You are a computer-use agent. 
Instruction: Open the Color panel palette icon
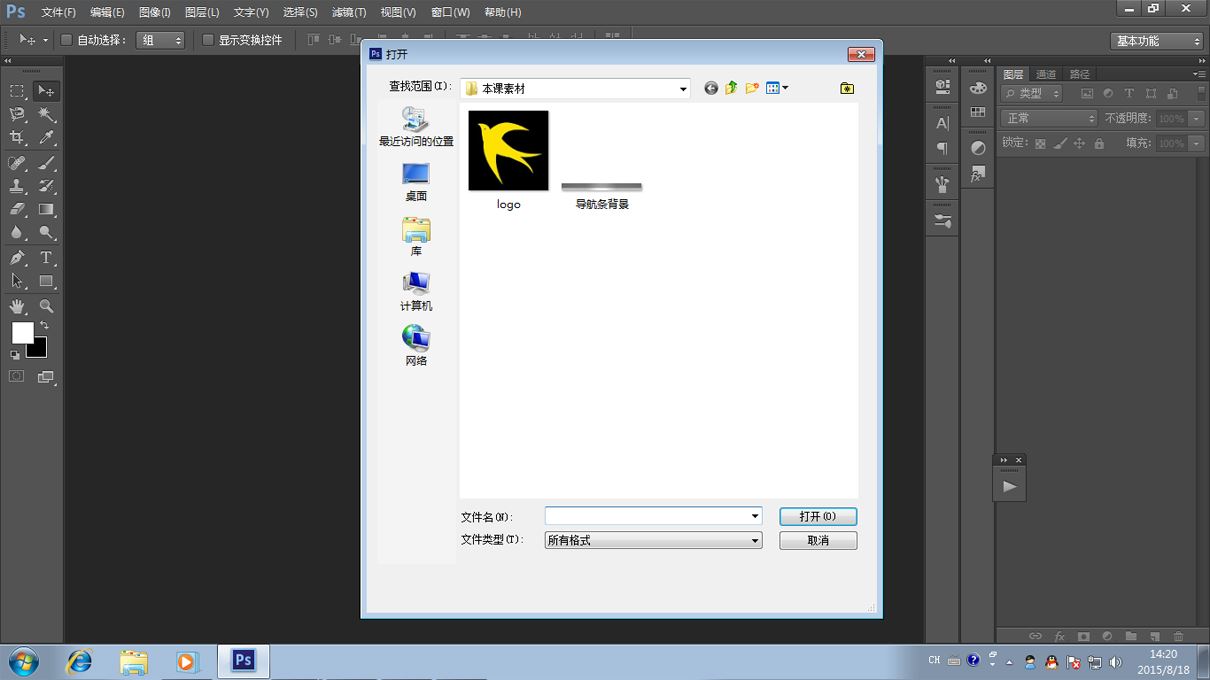pyautogui.click(x=978, y=87)
